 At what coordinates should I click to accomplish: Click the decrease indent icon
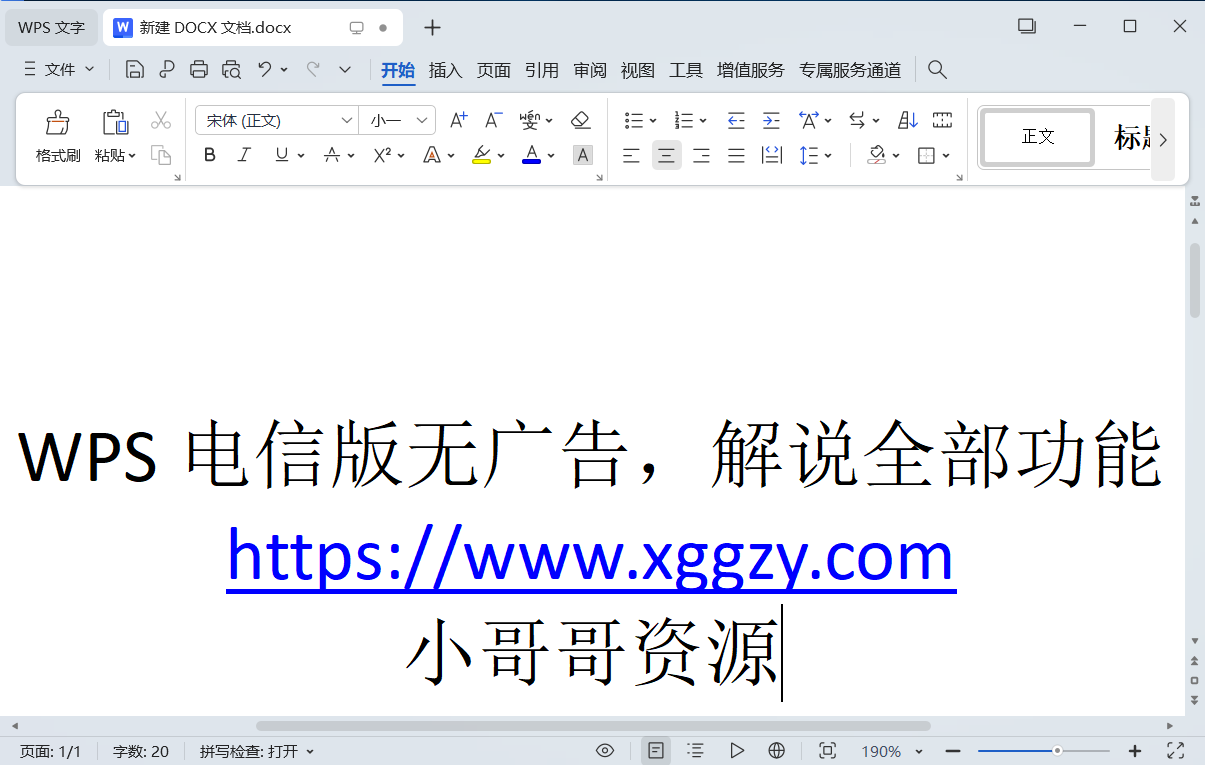coord(736,121)
